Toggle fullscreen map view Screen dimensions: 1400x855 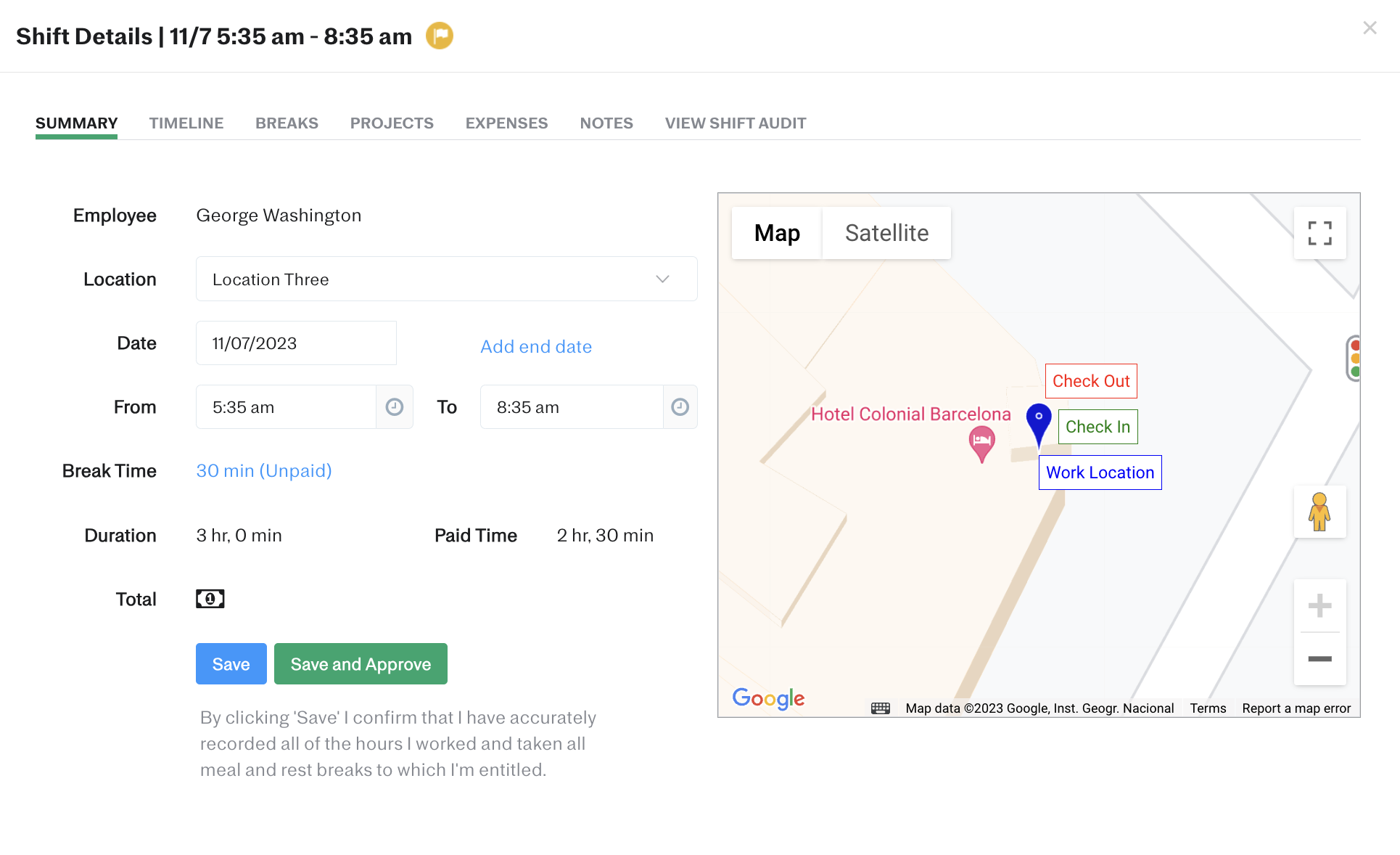[1319, 233]
